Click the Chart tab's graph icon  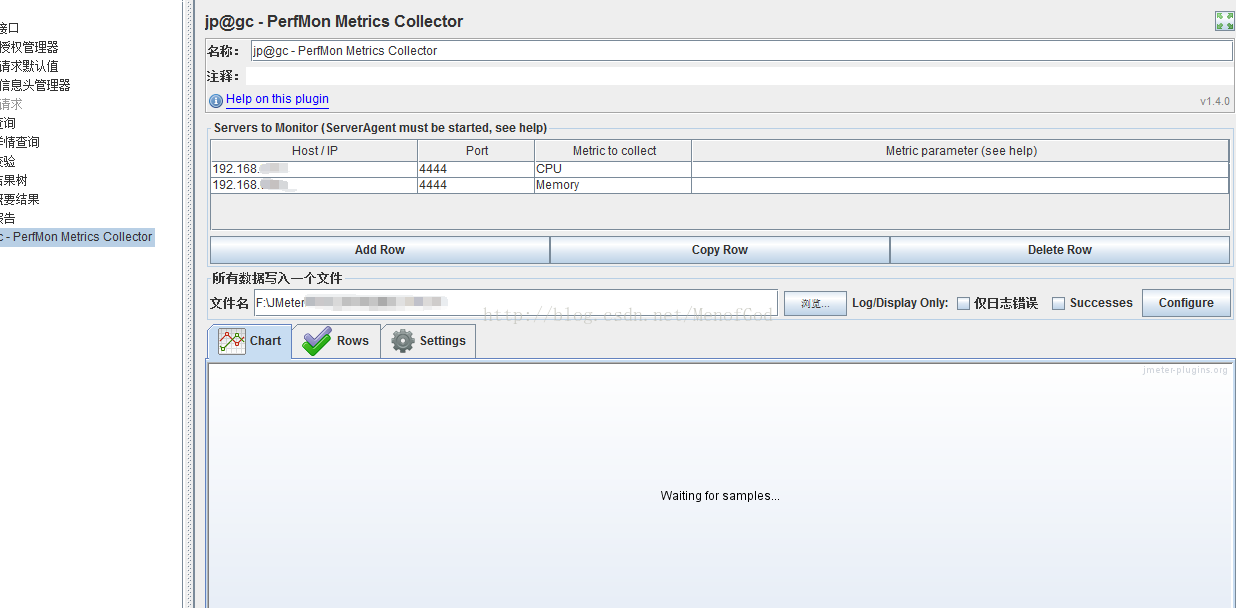tap(232, 341)
